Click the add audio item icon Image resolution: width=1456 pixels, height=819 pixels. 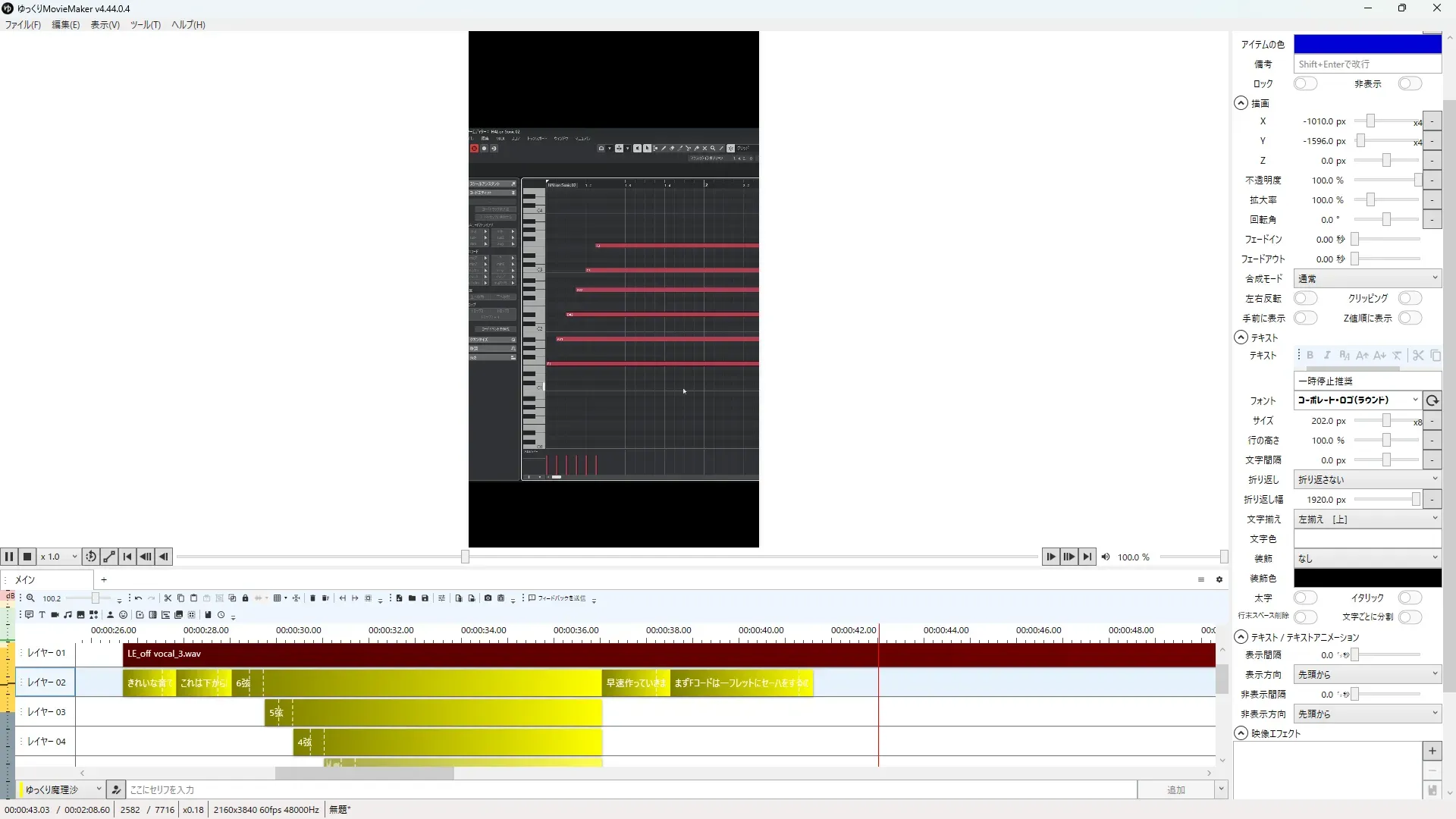click(x=67, y=615)
